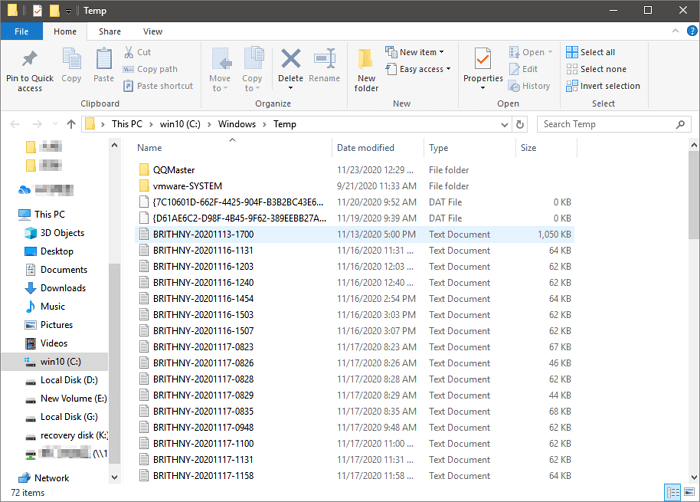Click the Paste icon in Clipboard group
This screenshot has width=700, height=502.
(x=103, y=64)
